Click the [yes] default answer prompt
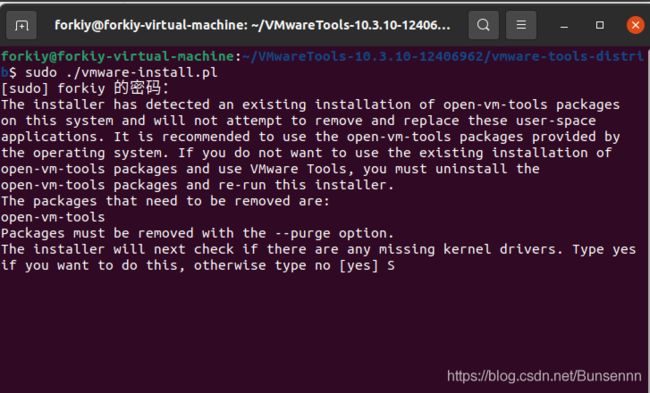The image size is (650, 393). [x=359, y=265]
